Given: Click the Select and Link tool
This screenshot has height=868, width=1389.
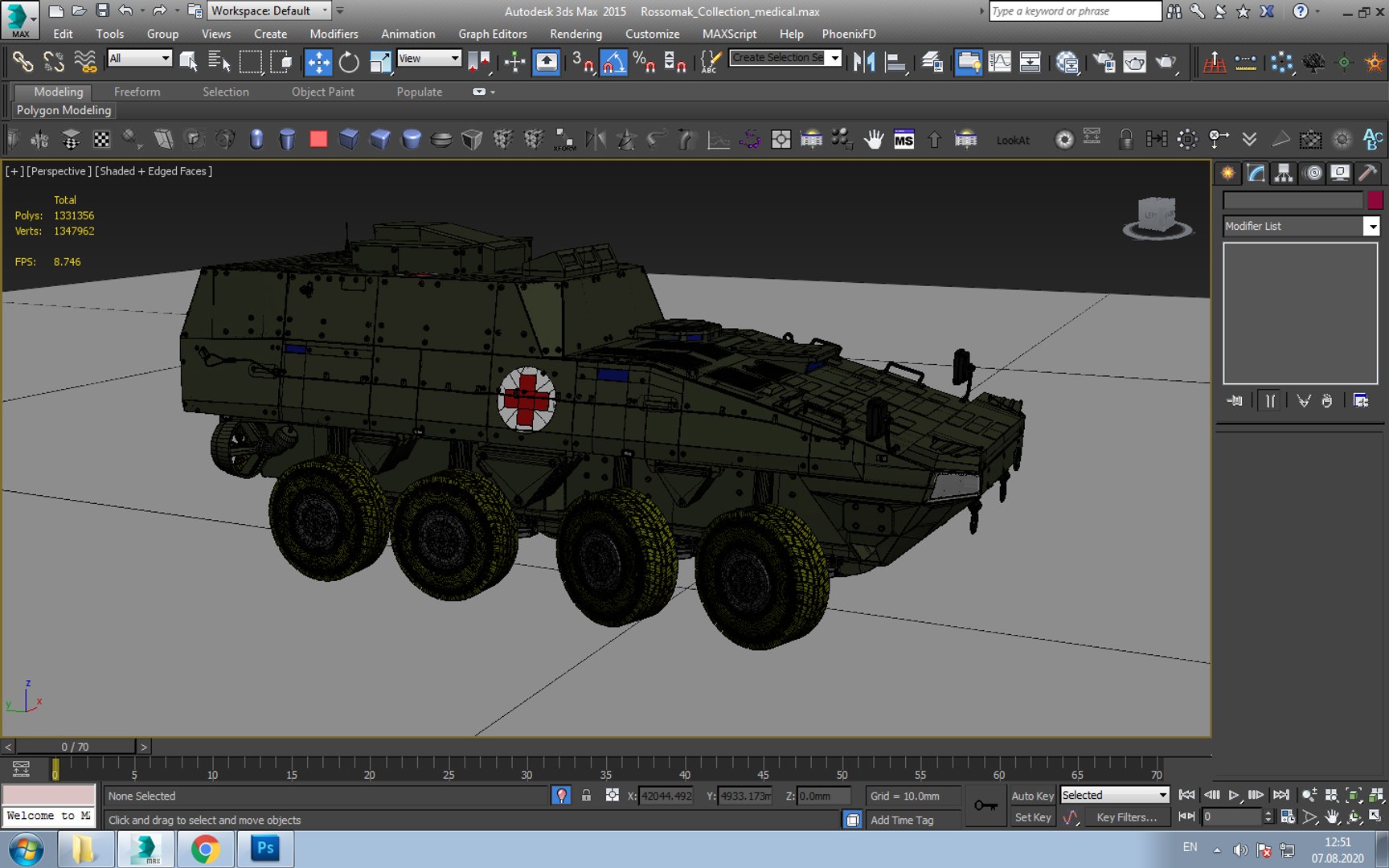Looking at the screenshot, I should (x=23, y=62).
